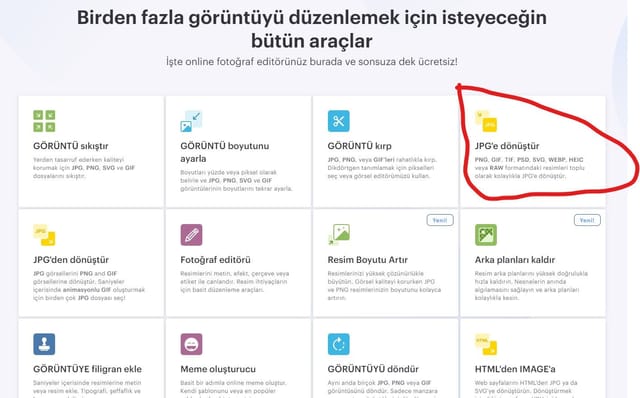Open the HTML'den IMAGE'a title
640x398 pixels.
pos(515,369)
